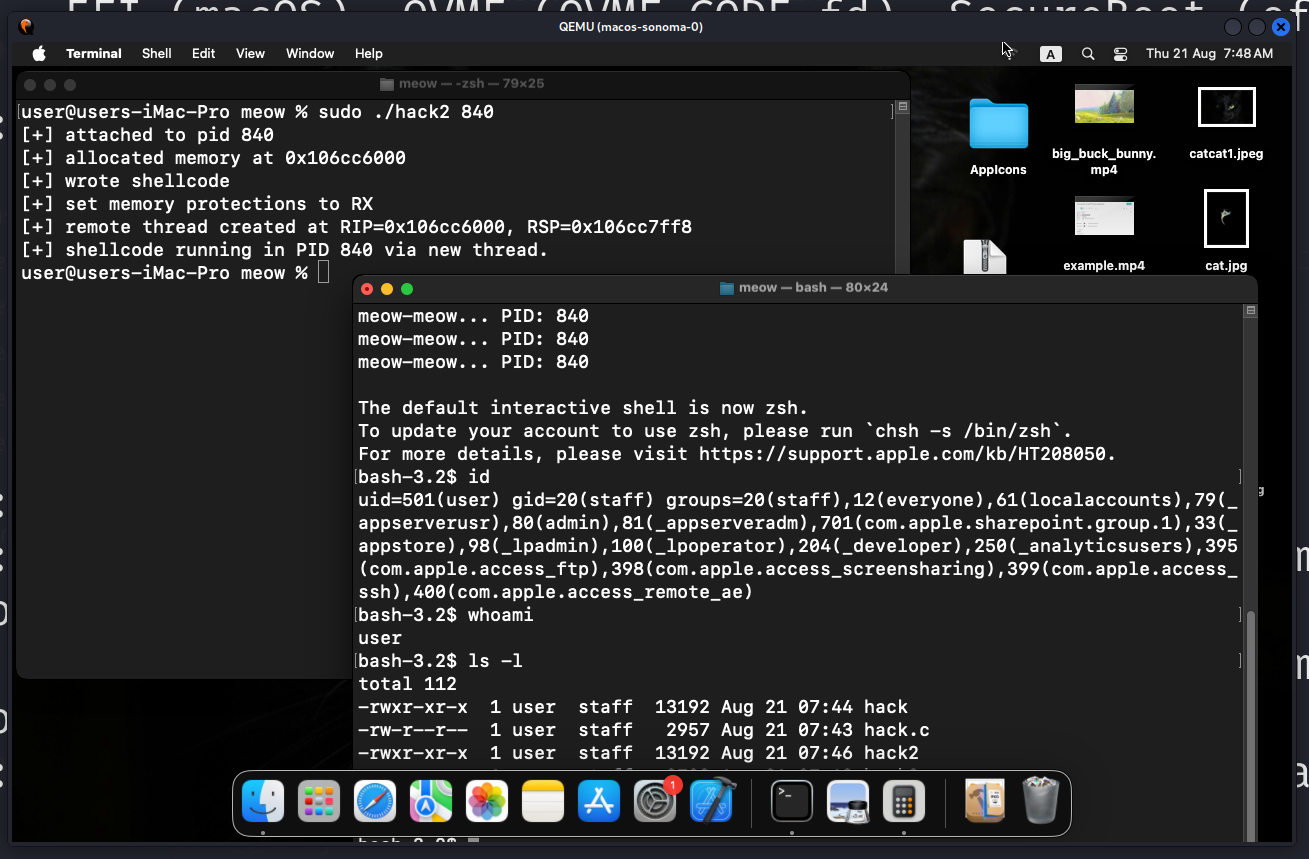The width and height of the screenshot is (1309, 859).
Task: Click the 'sudo ./hack2 840' command line
Action: (x=406, y=112)
